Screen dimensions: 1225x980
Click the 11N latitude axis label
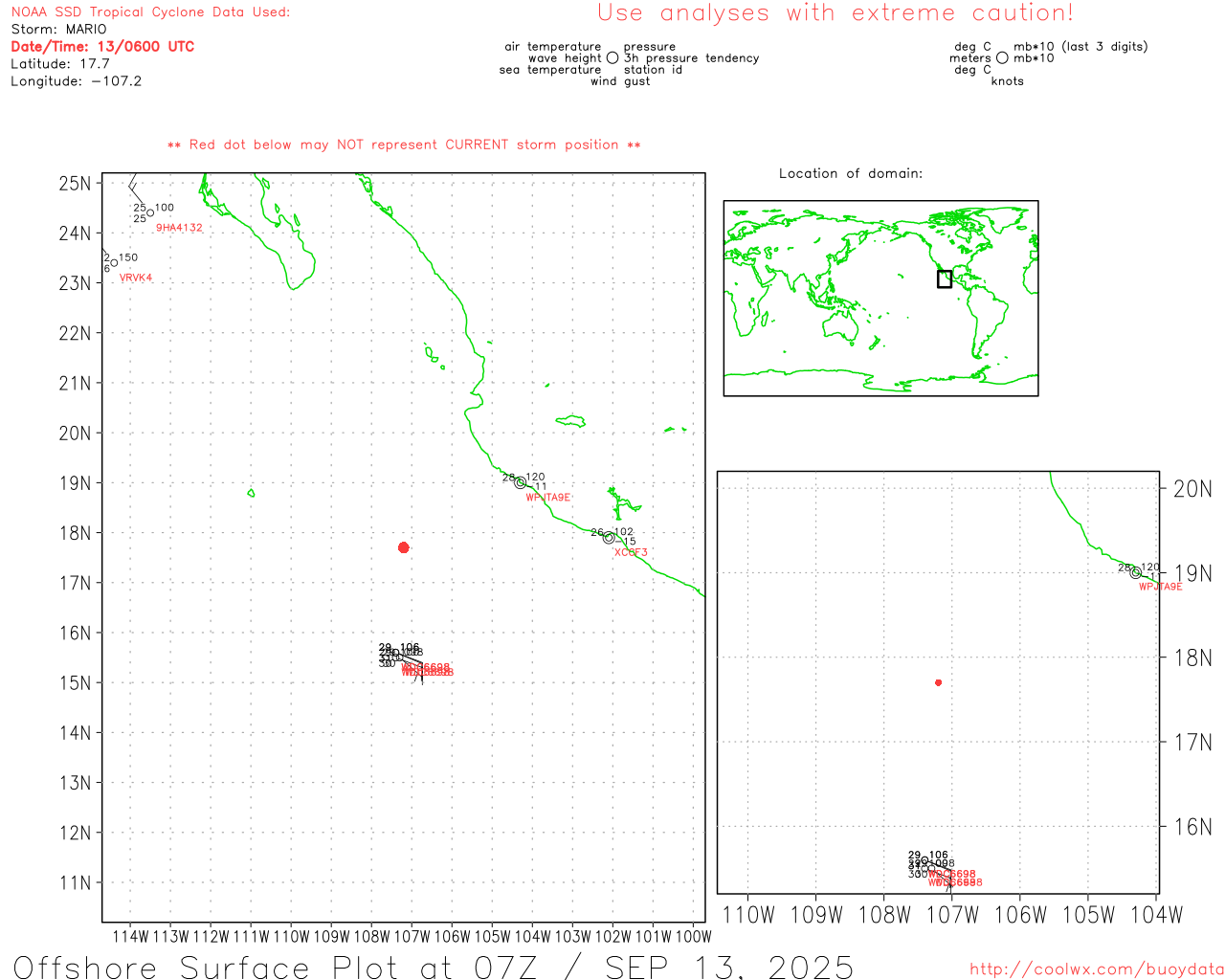point(75,882)
